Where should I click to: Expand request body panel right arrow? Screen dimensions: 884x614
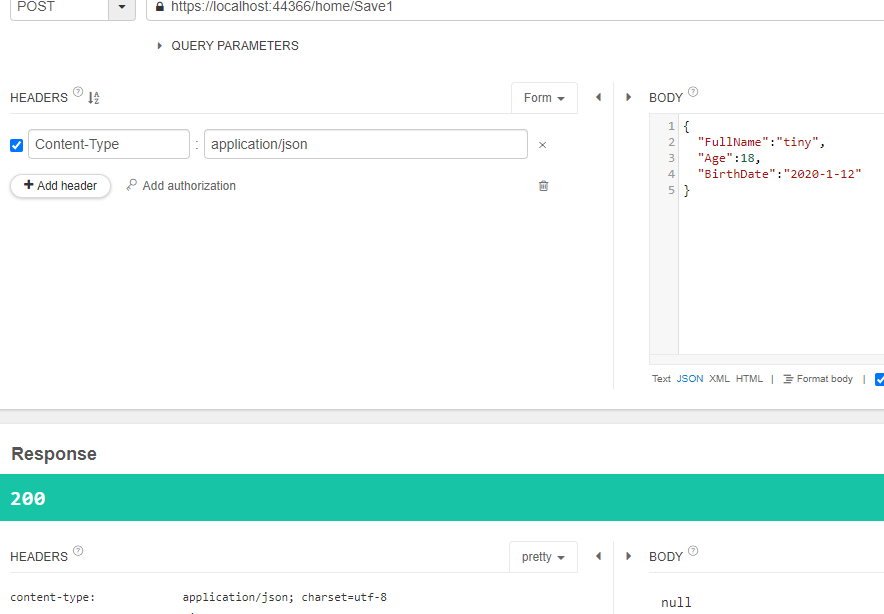[628, 98]
